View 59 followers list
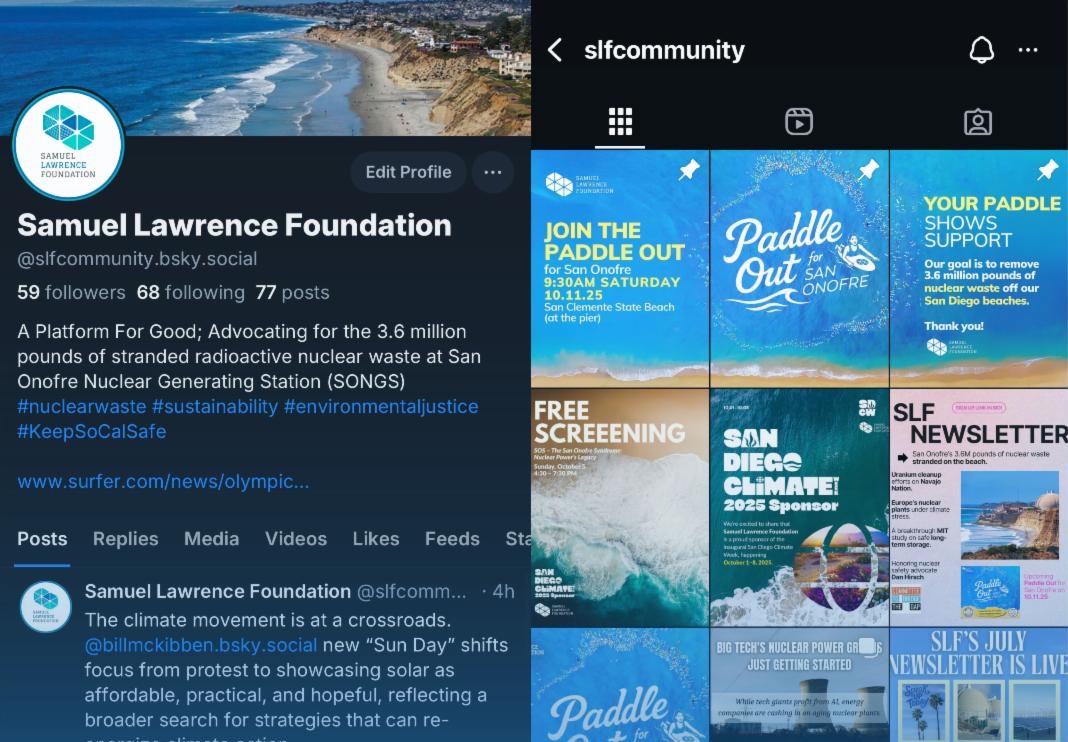 click(72, 293)
